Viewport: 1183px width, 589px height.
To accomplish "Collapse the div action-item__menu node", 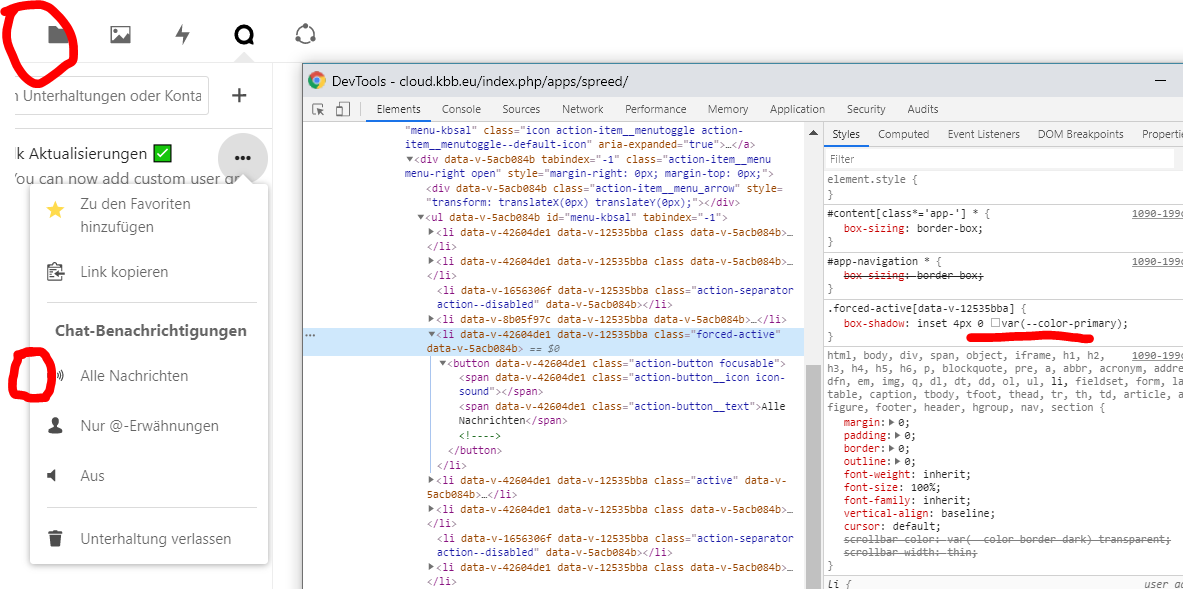I will tap(410, 160).
